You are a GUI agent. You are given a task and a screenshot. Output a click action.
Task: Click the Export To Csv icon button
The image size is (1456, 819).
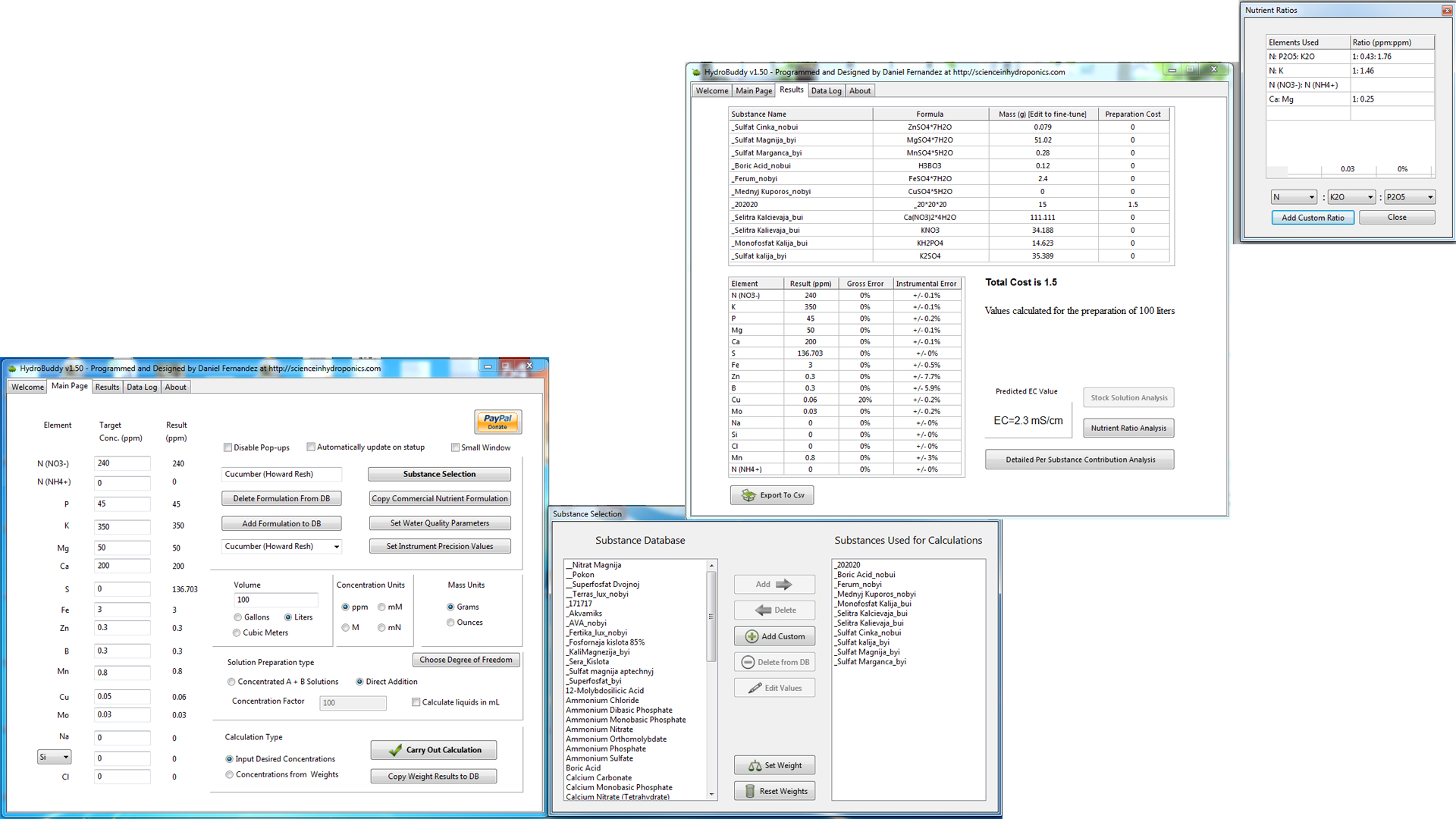pos(748,495)
